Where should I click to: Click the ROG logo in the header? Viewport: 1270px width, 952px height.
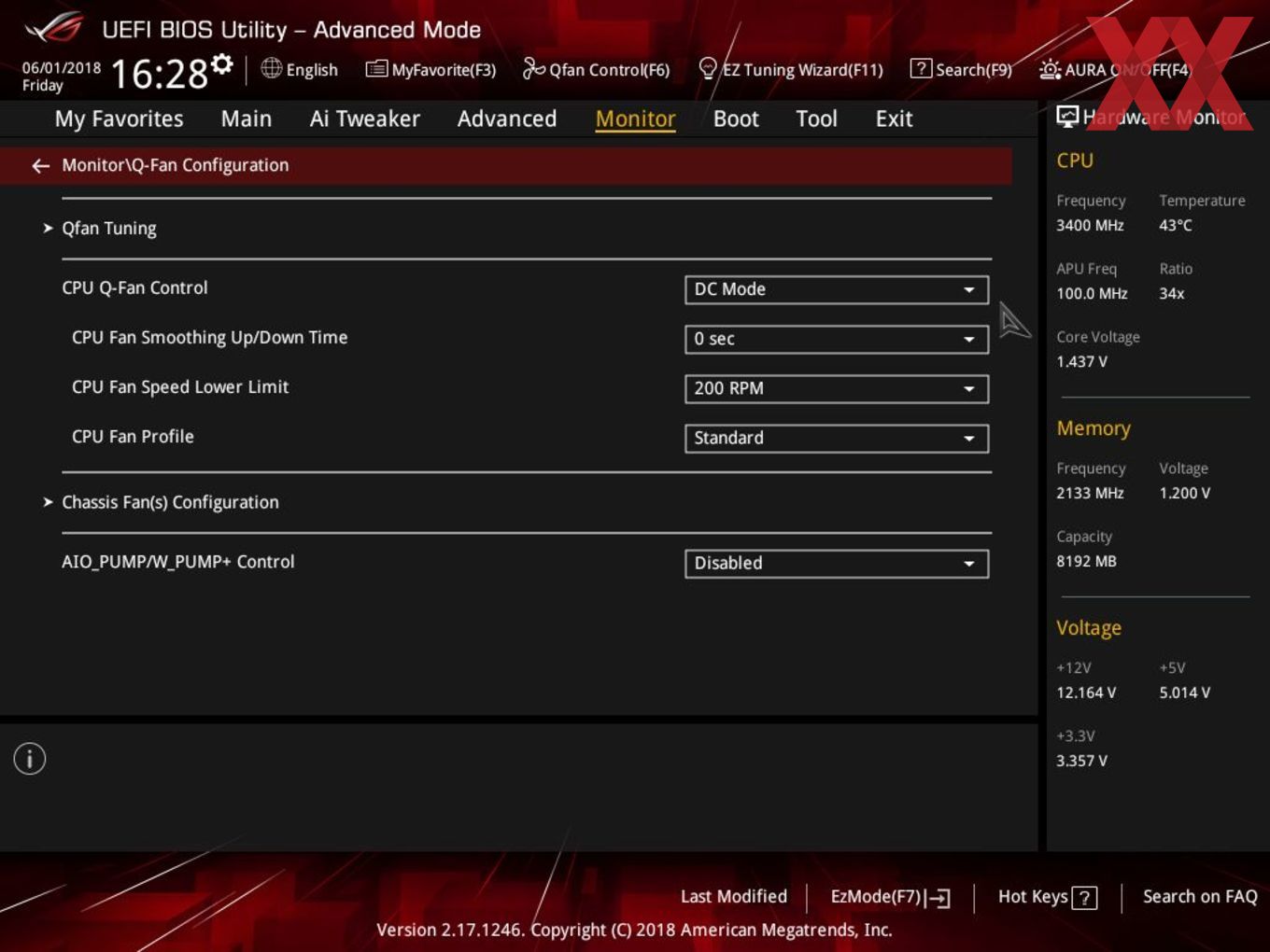click(x=54, y=27)
